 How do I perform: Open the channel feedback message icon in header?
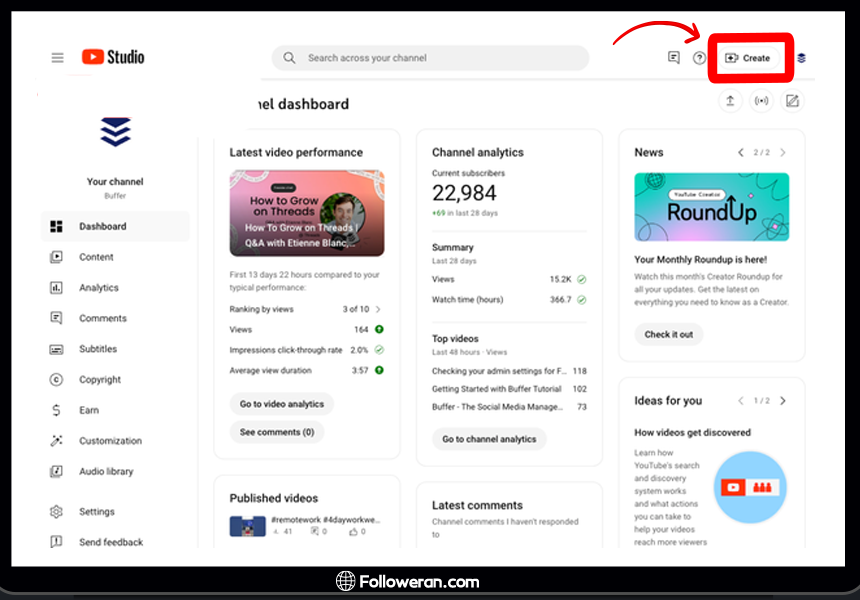coord(674,58)
